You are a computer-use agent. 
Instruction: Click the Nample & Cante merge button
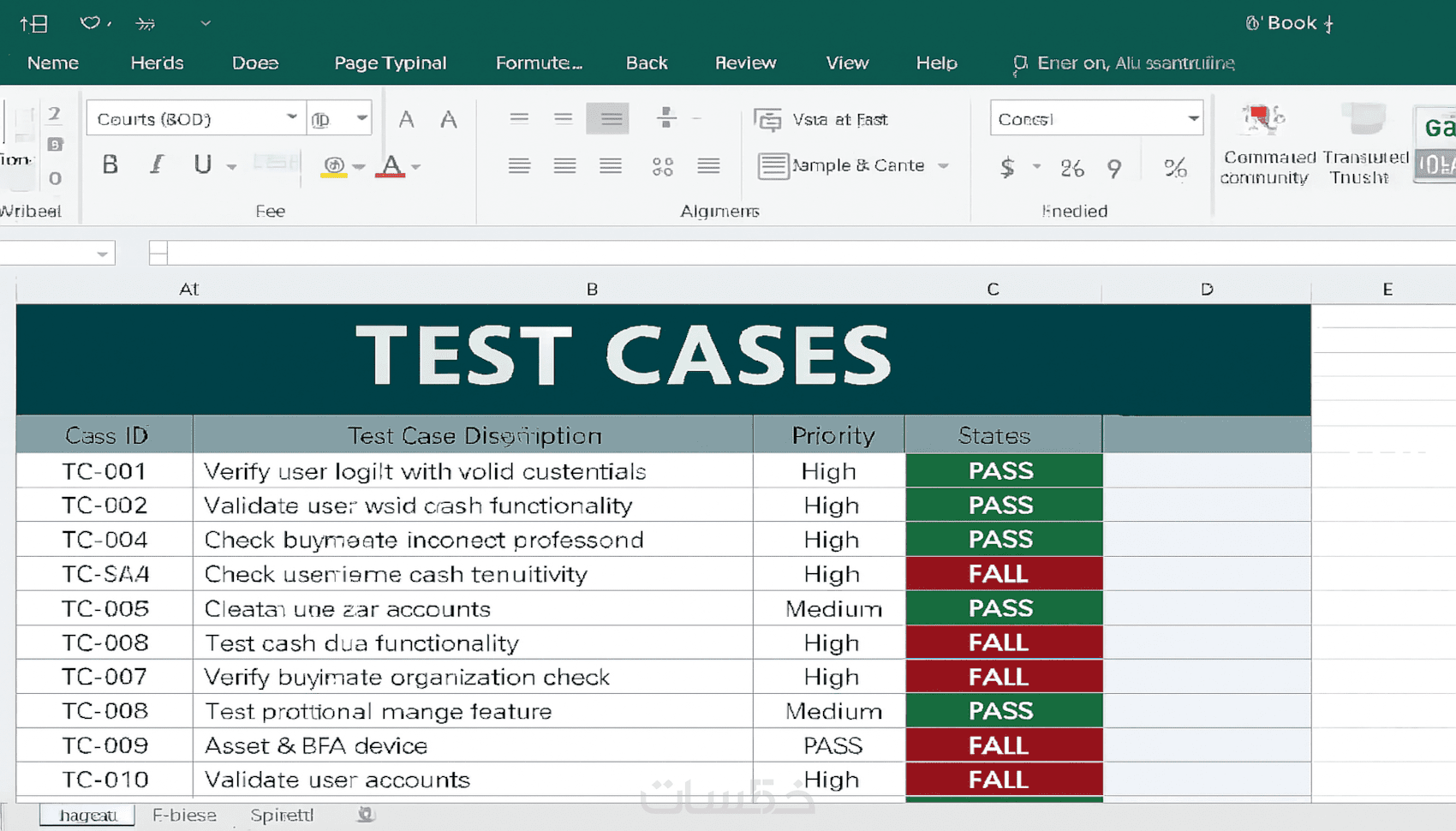point(841,165)
